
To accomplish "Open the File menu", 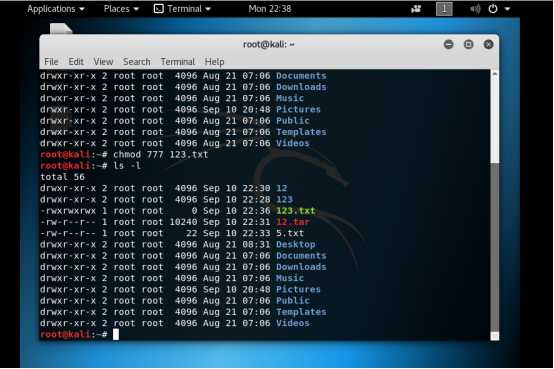I will tap(51, 62).
